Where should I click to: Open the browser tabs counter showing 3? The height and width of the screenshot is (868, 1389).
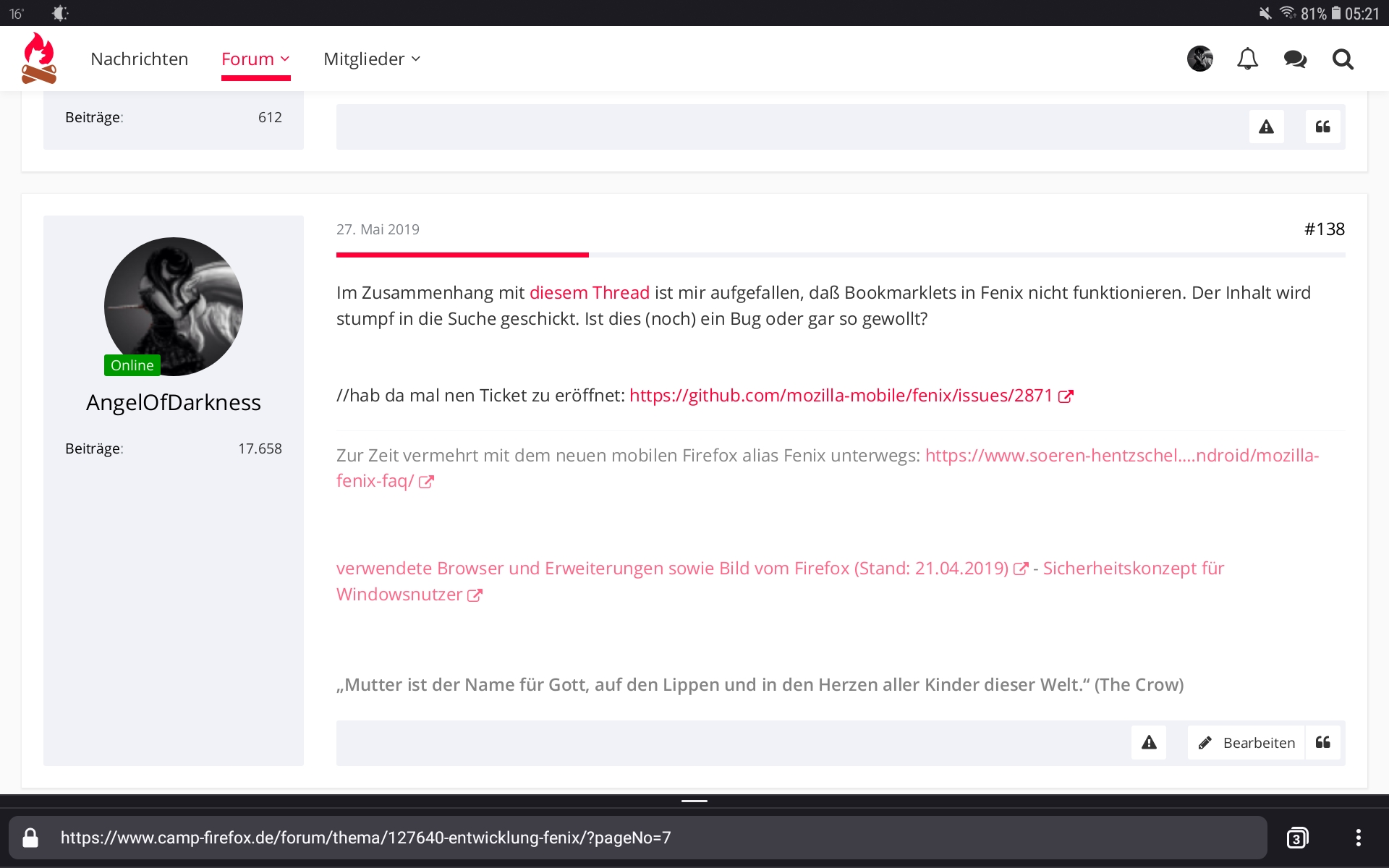[x=1297, y=838]
